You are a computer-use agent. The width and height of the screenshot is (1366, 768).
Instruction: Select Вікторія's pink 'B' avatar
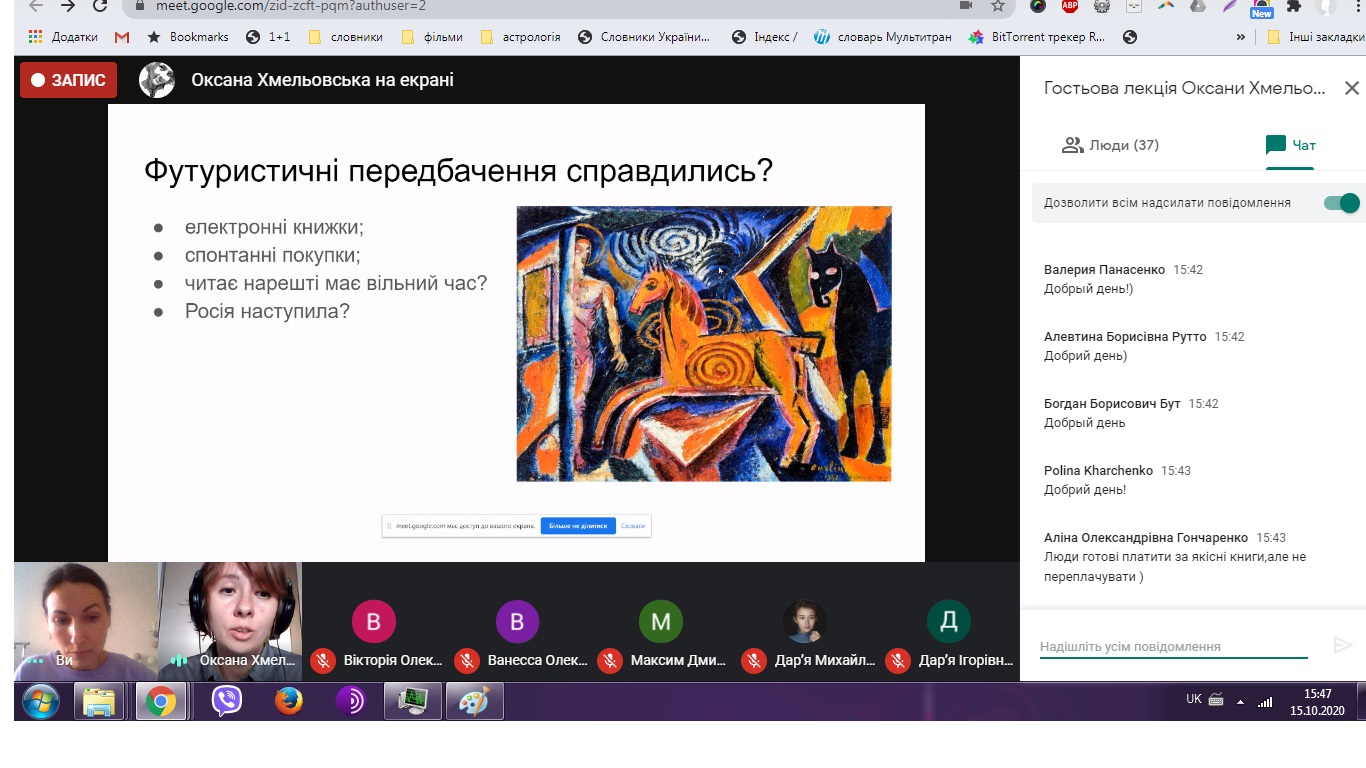tap(373, 621)
